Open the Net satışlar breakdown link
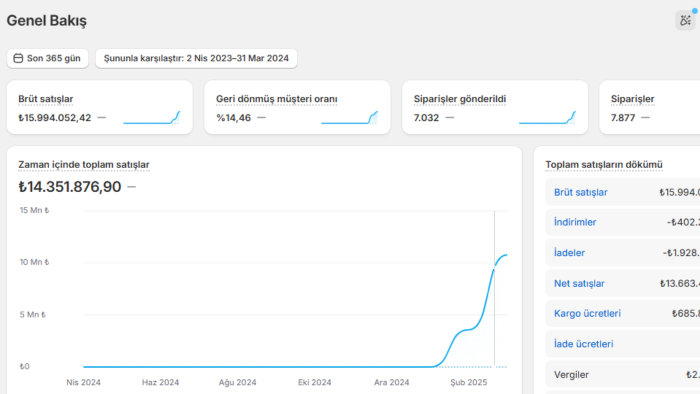The width and height of the screenshot is (700, 394). click(579, 283)
